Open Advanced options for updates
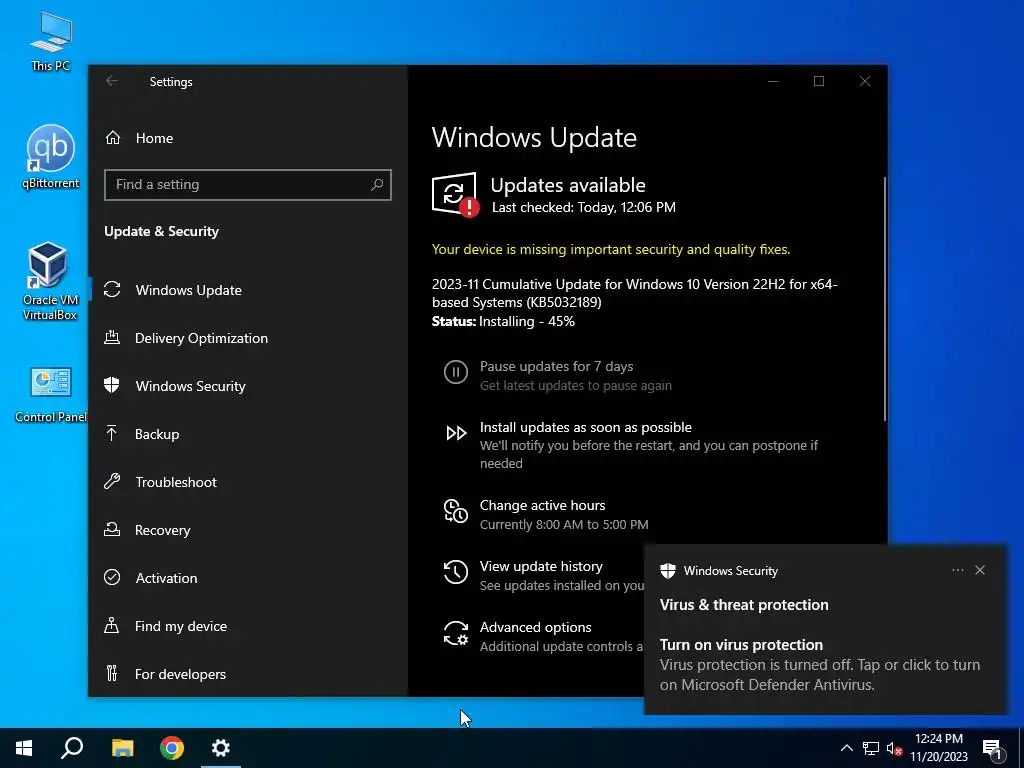This screenshot has width=1024, height=768. (x=536, y=627)
